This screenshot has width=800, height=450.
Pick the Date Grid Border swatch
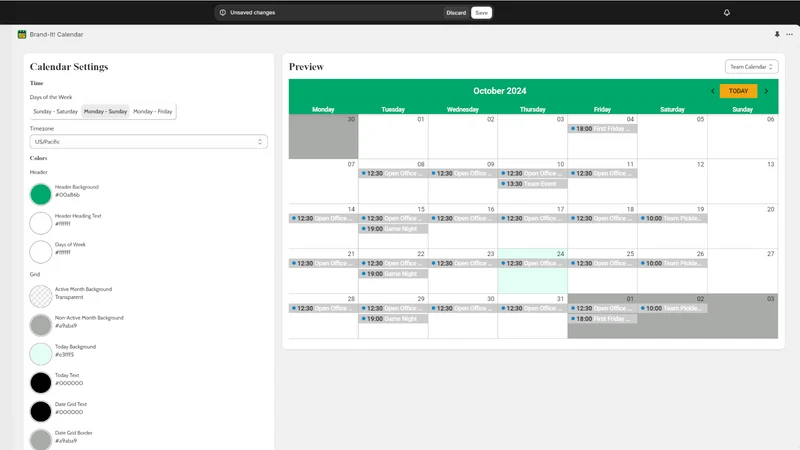[40, 440]
